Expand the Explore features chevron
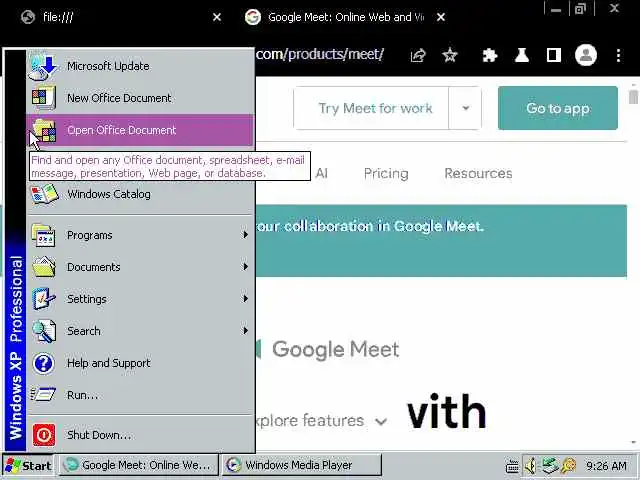 (381, 421)
